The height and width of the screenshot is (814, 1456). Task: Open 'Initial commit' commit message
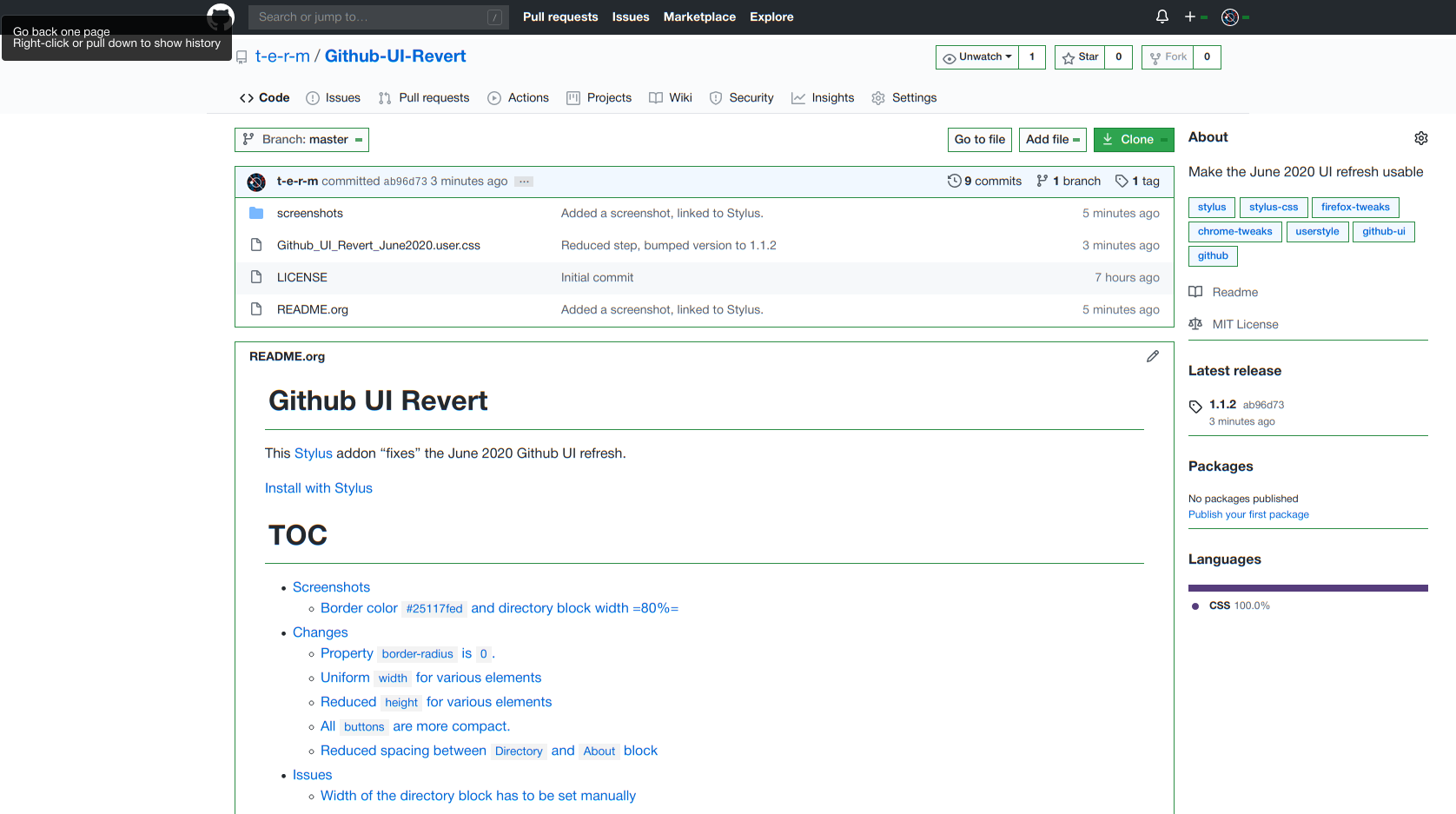(x=598, y=278)
